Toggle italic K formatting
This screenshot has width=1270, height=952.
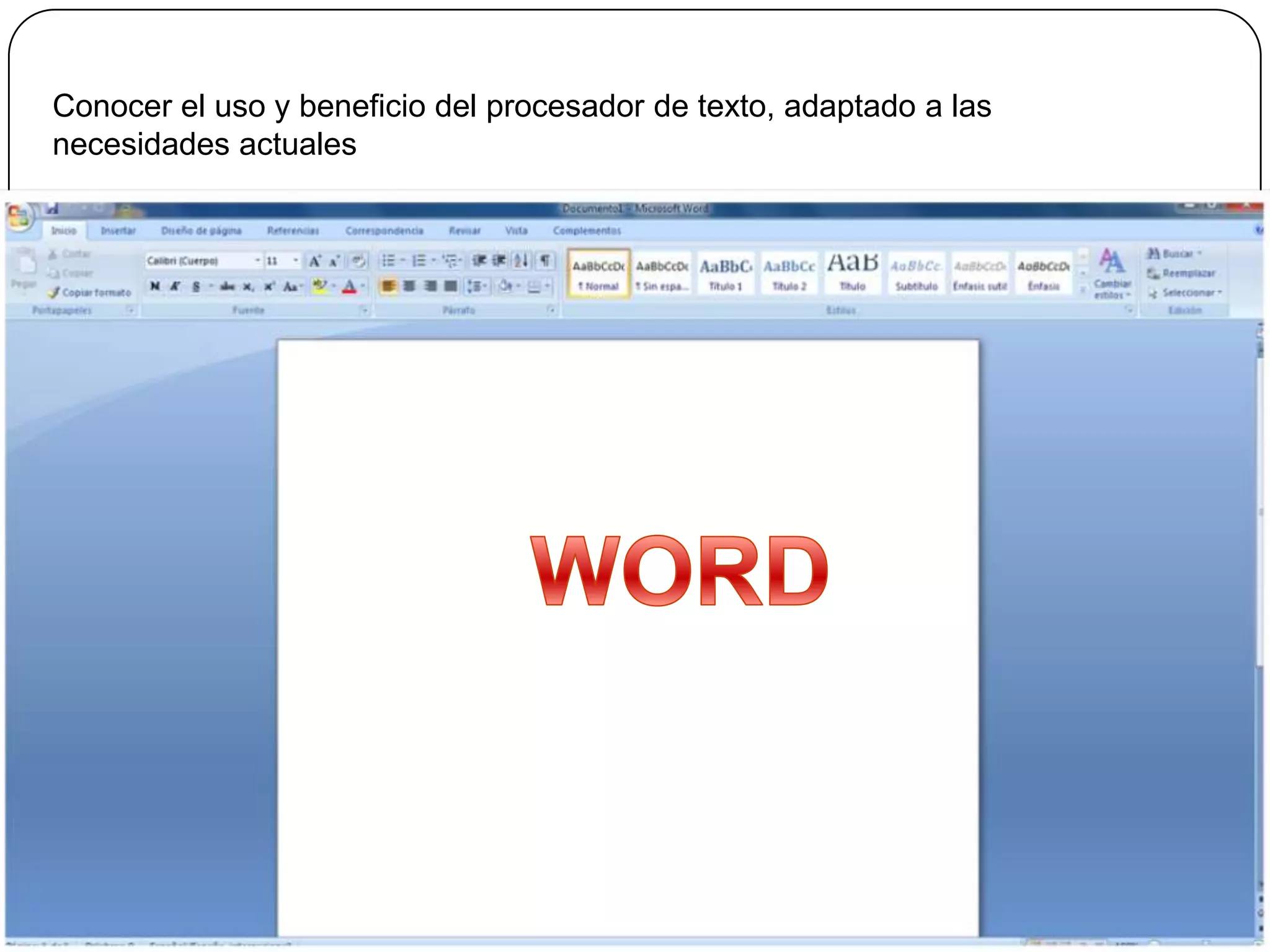(175, 286)
